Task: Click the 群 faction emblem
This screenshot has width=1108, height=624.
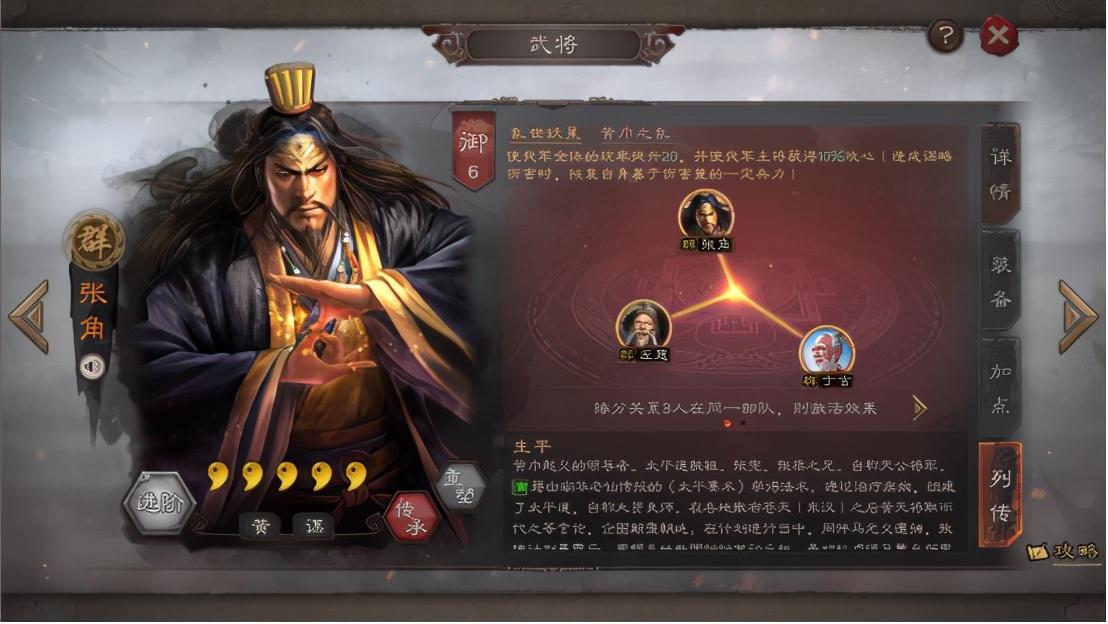Action: (x=94, y=240)
